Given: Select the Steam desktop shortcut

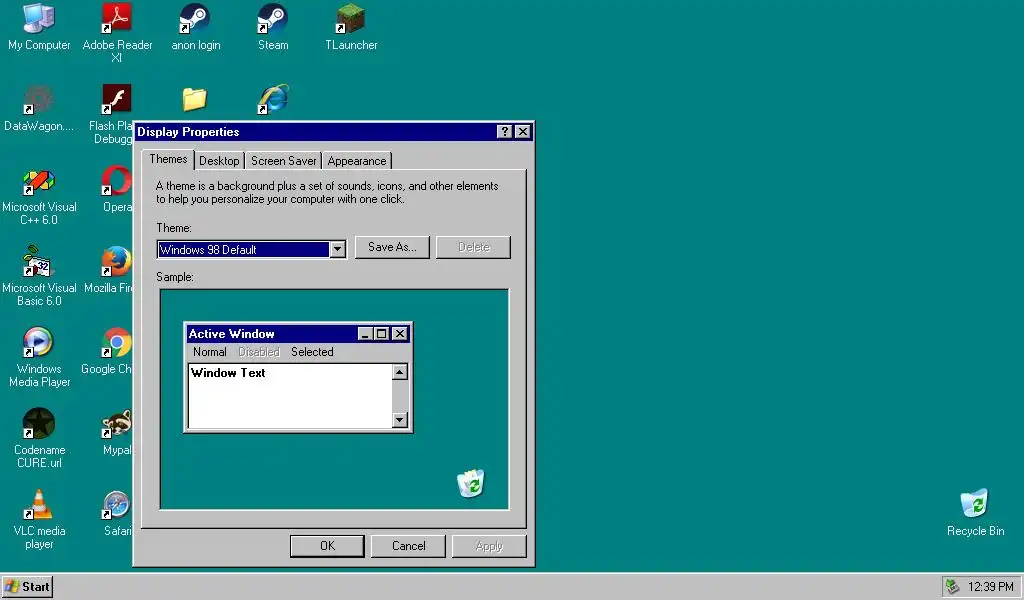Looking at the screenshot, I should coord(273,27).
